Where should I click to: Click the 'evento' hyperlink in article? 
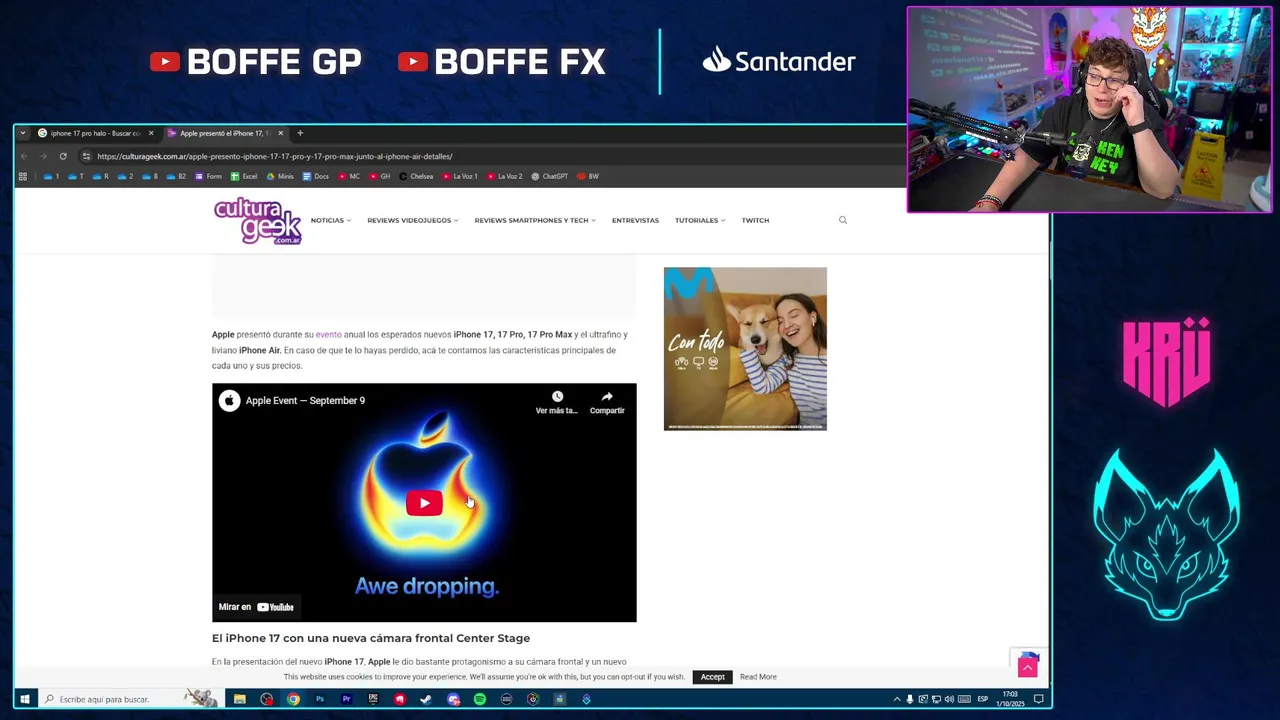328,334
